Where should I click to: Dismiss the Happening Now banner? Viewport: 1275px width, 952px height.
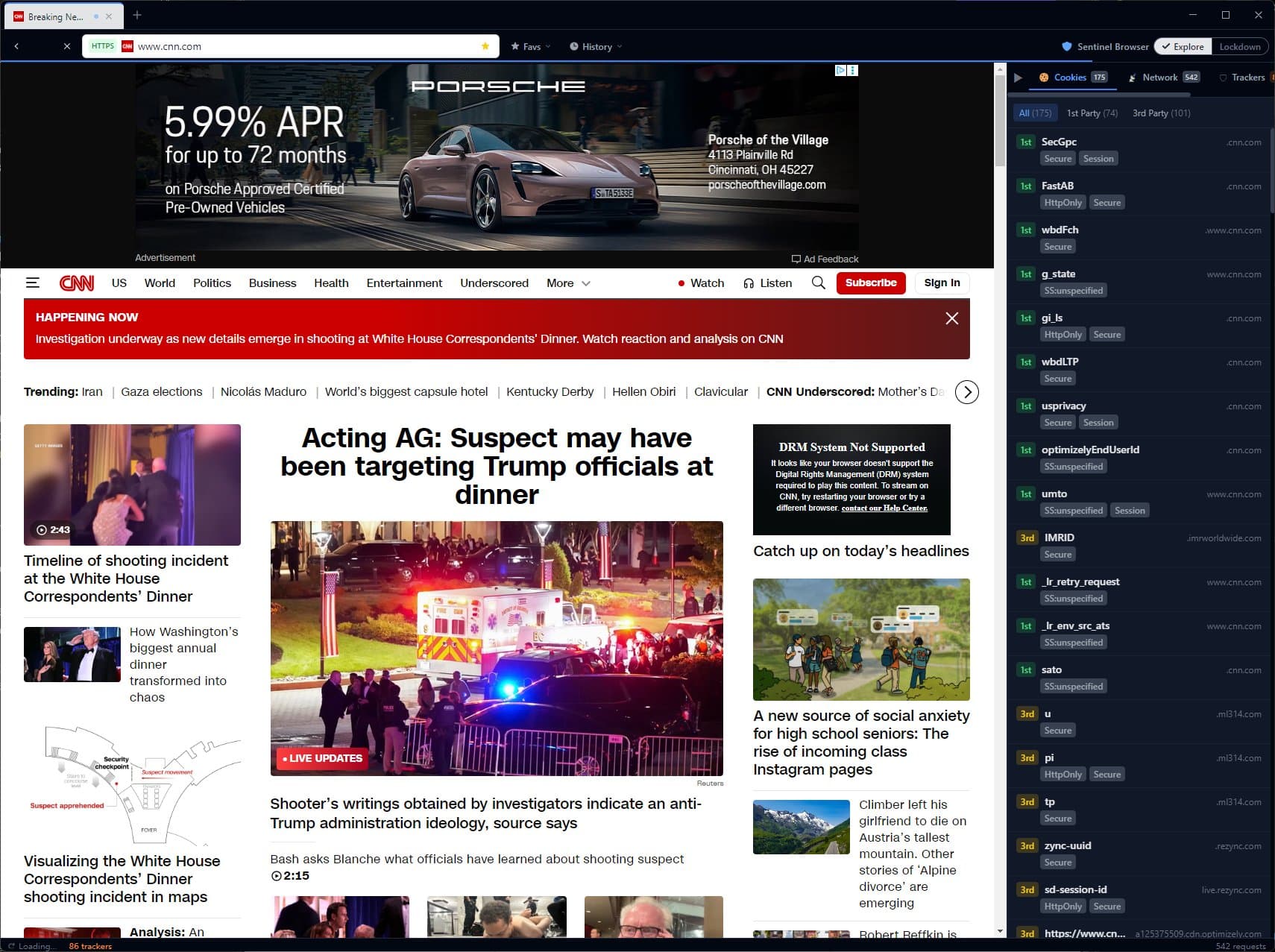click(952, 318)
